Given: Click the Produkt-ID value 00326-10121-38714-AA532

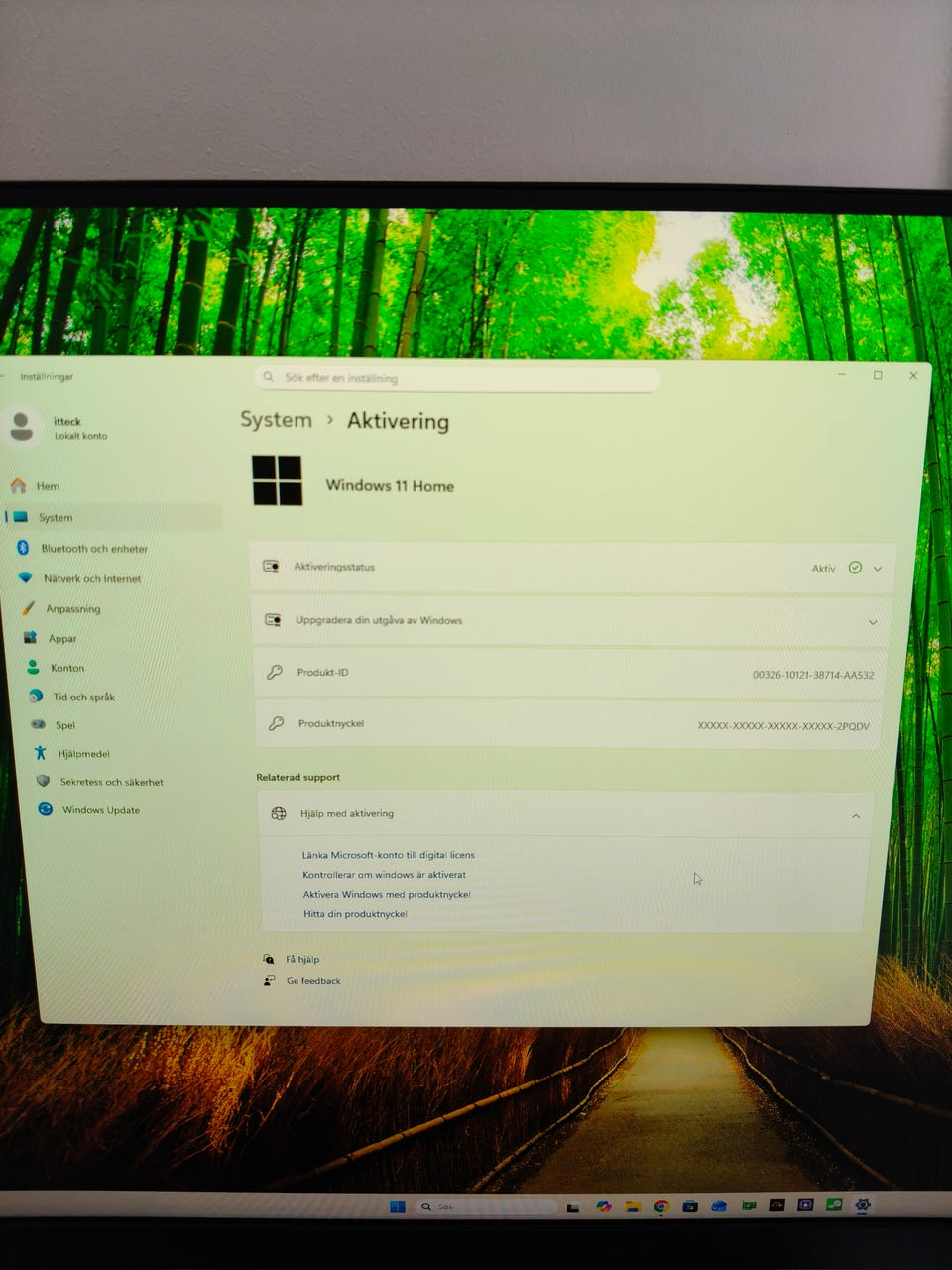Looking at the screenshot, I should pos(813,675).
